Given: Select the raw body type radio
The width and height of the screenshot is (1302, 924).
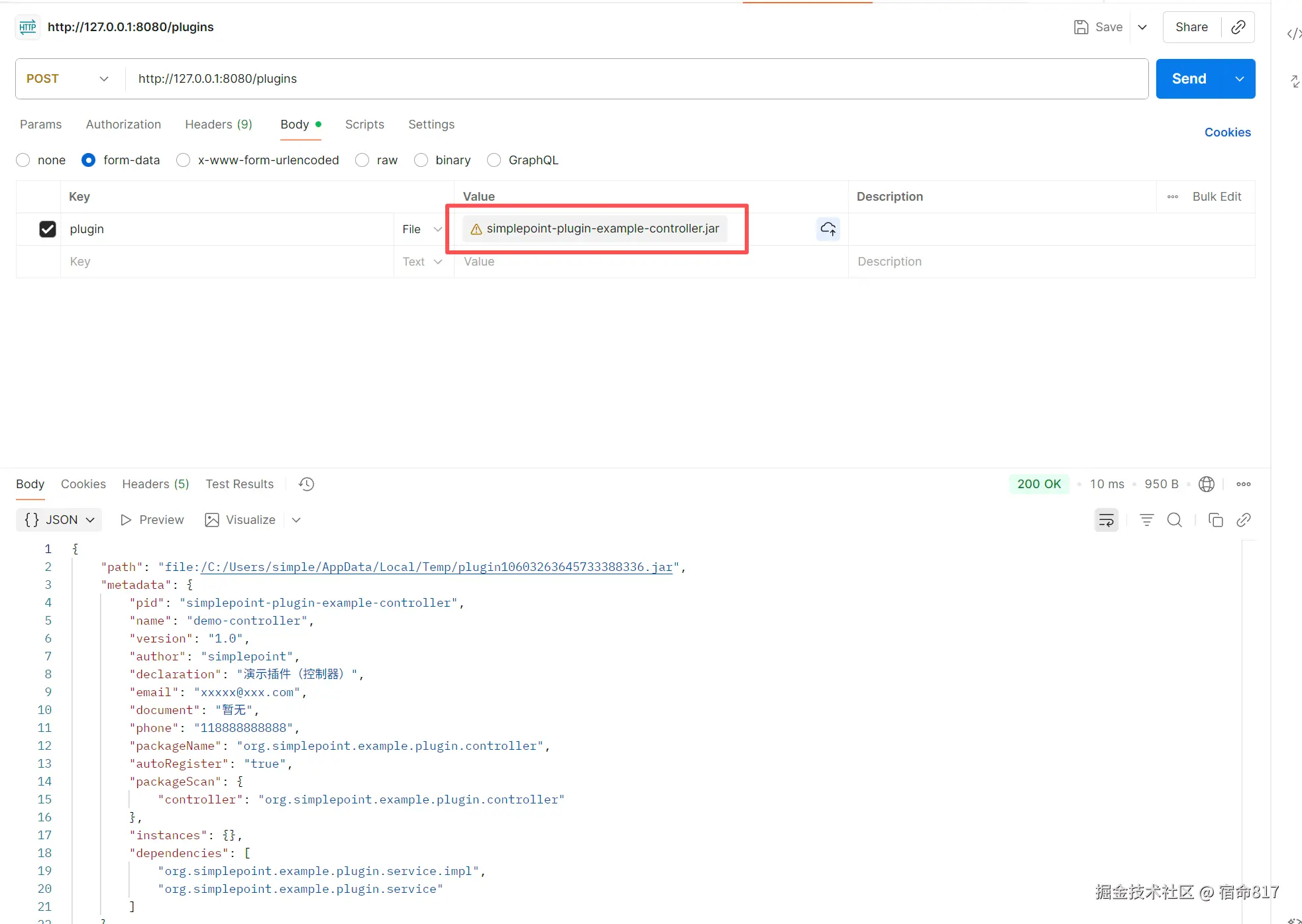Looking at the screenshot, I should [362, 160].
